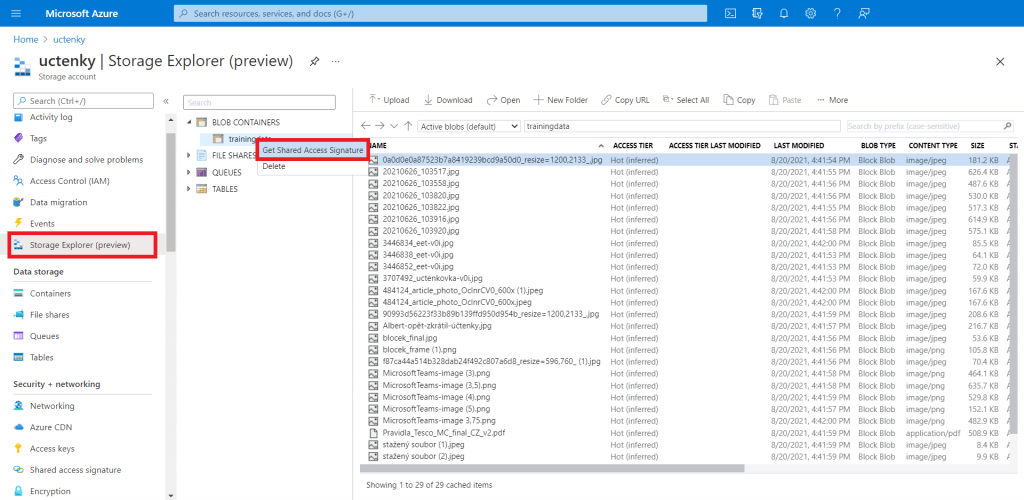Pin the Storage Explorer blade
Viewport: 1024px width, 500px height.
click(314, 61)
